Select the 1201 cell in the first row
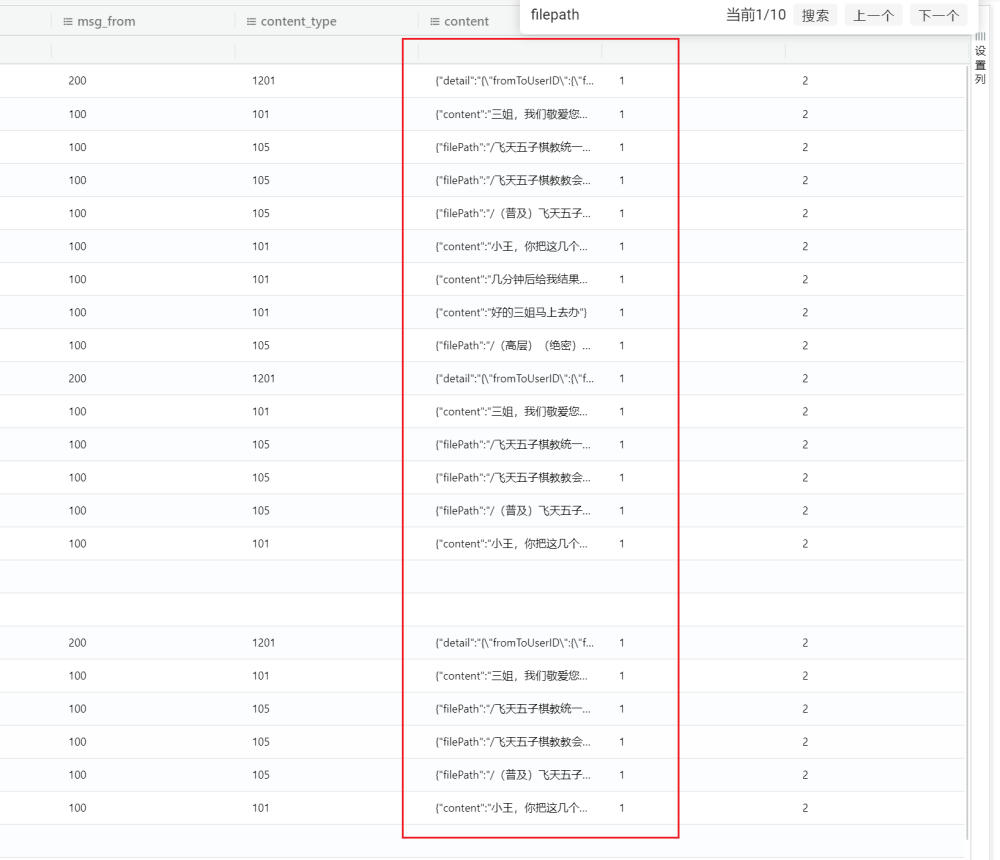Screen dimensions: 1000x860 pos(263,81)
